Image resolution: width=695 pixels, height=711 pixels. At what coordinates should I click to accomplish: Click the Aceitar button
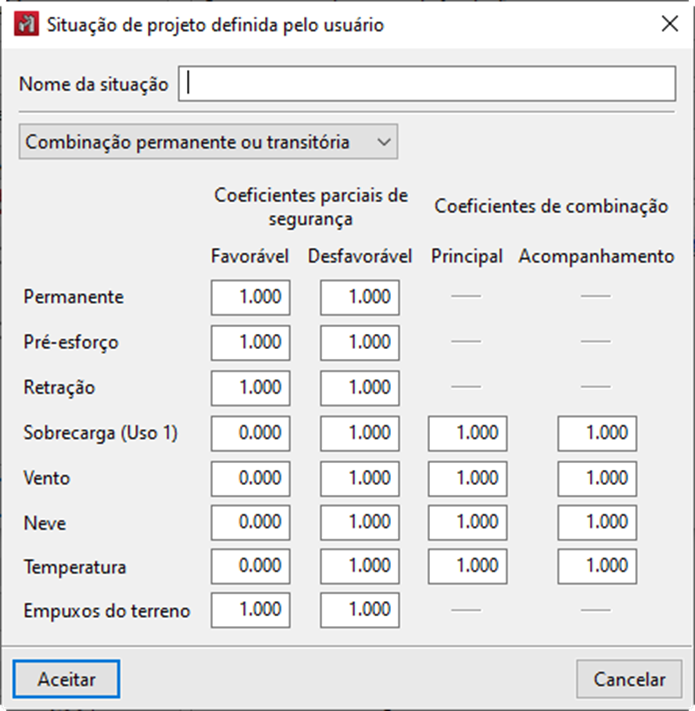click(66, 679)
